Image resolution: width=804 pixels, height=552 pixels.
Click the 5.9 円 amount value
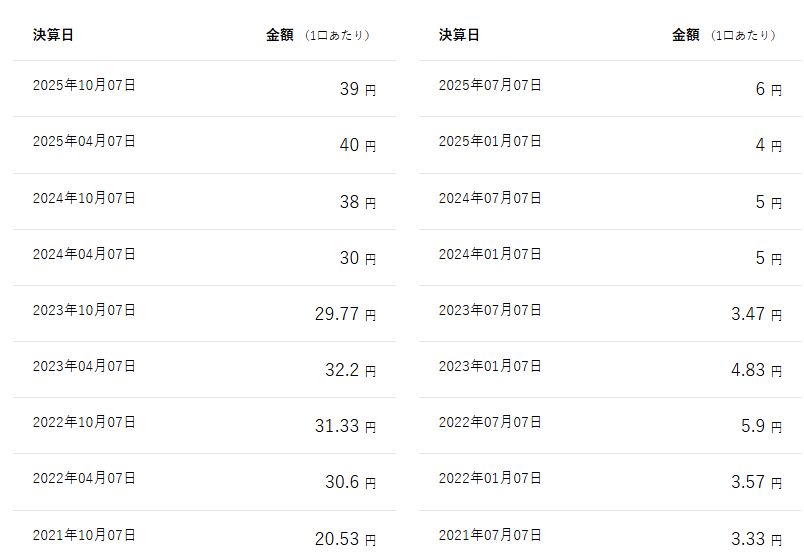tap(761, 426)
